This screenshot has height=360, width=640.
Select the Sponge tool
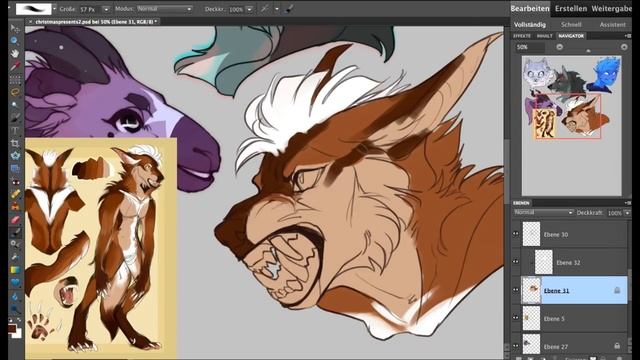point(15,308)
